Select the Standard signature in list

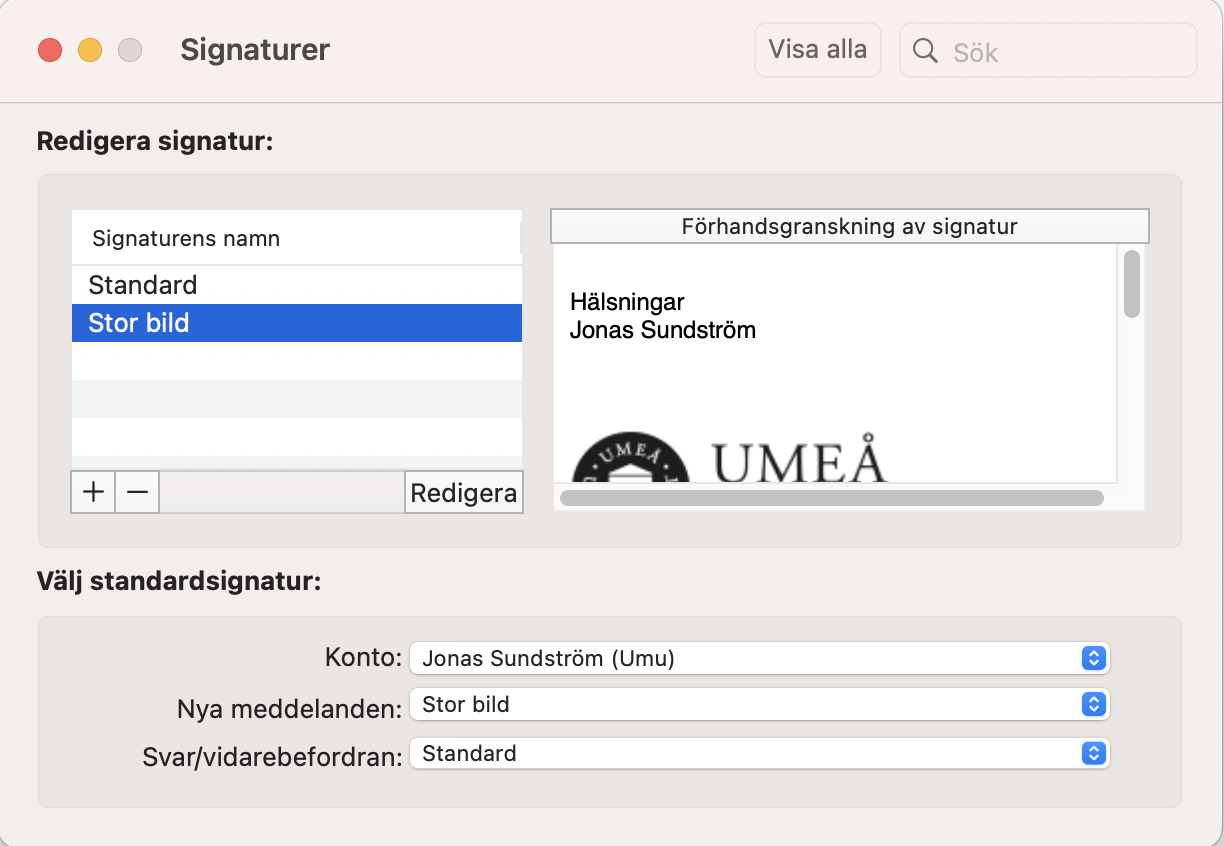click(297, 285)
